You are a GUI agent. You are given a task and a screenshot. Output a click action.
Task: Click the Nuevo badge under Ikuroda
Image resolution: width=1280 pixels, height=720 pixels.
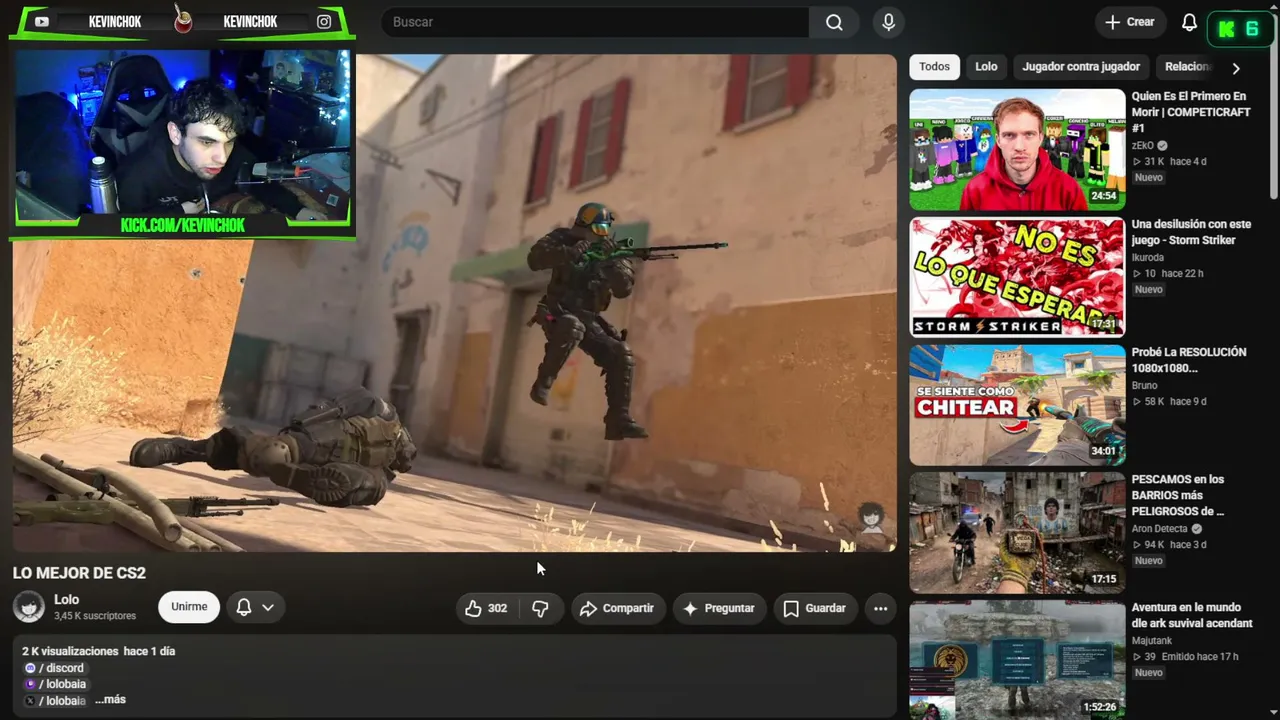pyautogui.click(x=1149, y=290)
